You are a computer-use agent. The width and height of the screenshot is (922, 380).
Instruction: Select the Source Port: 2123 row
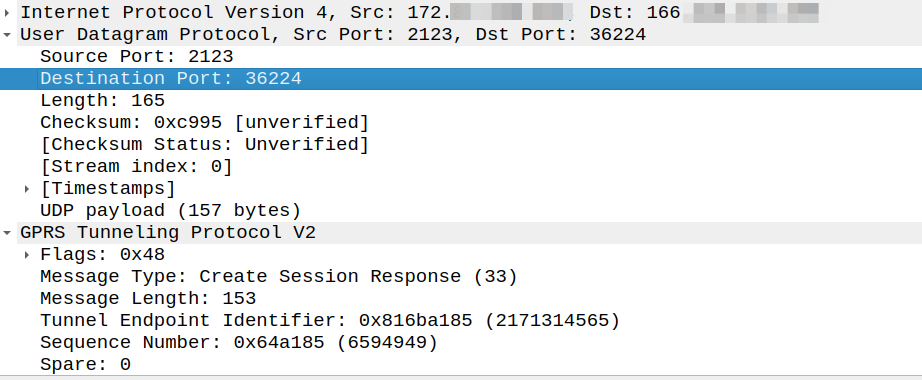point(461,56)
